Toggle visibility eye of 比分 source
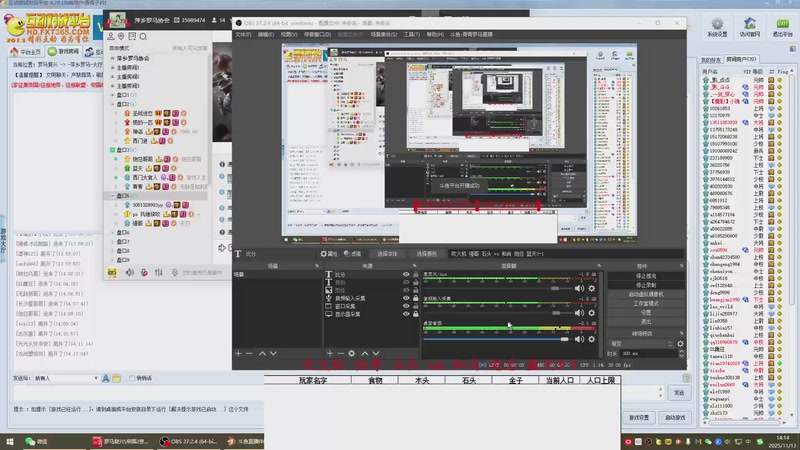The width and height of the screenshot is (800, 450). click(406, 274)
